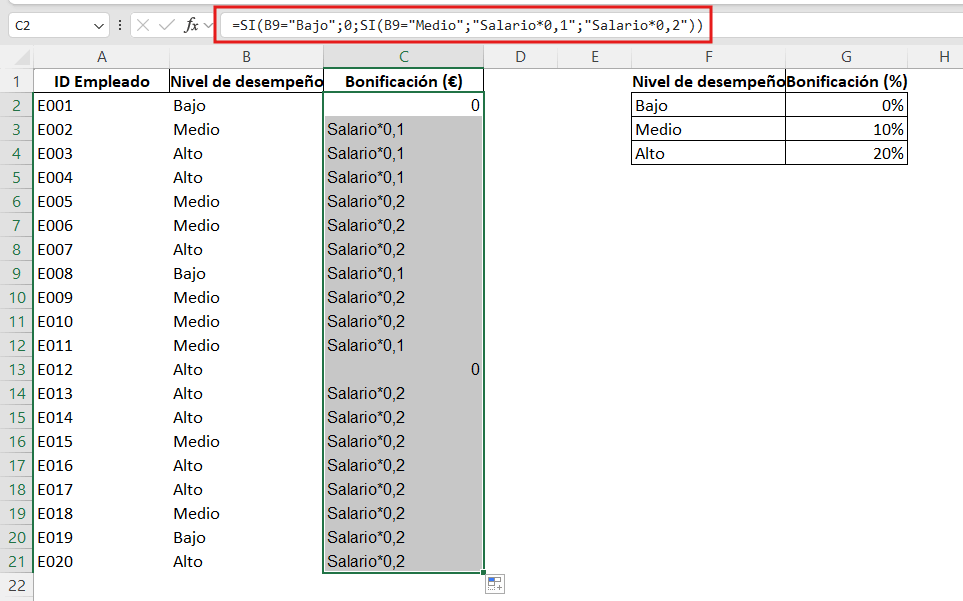Click the Select All corner triangle
This screenshot has height=601, width=963.
[x=22, y=58]
